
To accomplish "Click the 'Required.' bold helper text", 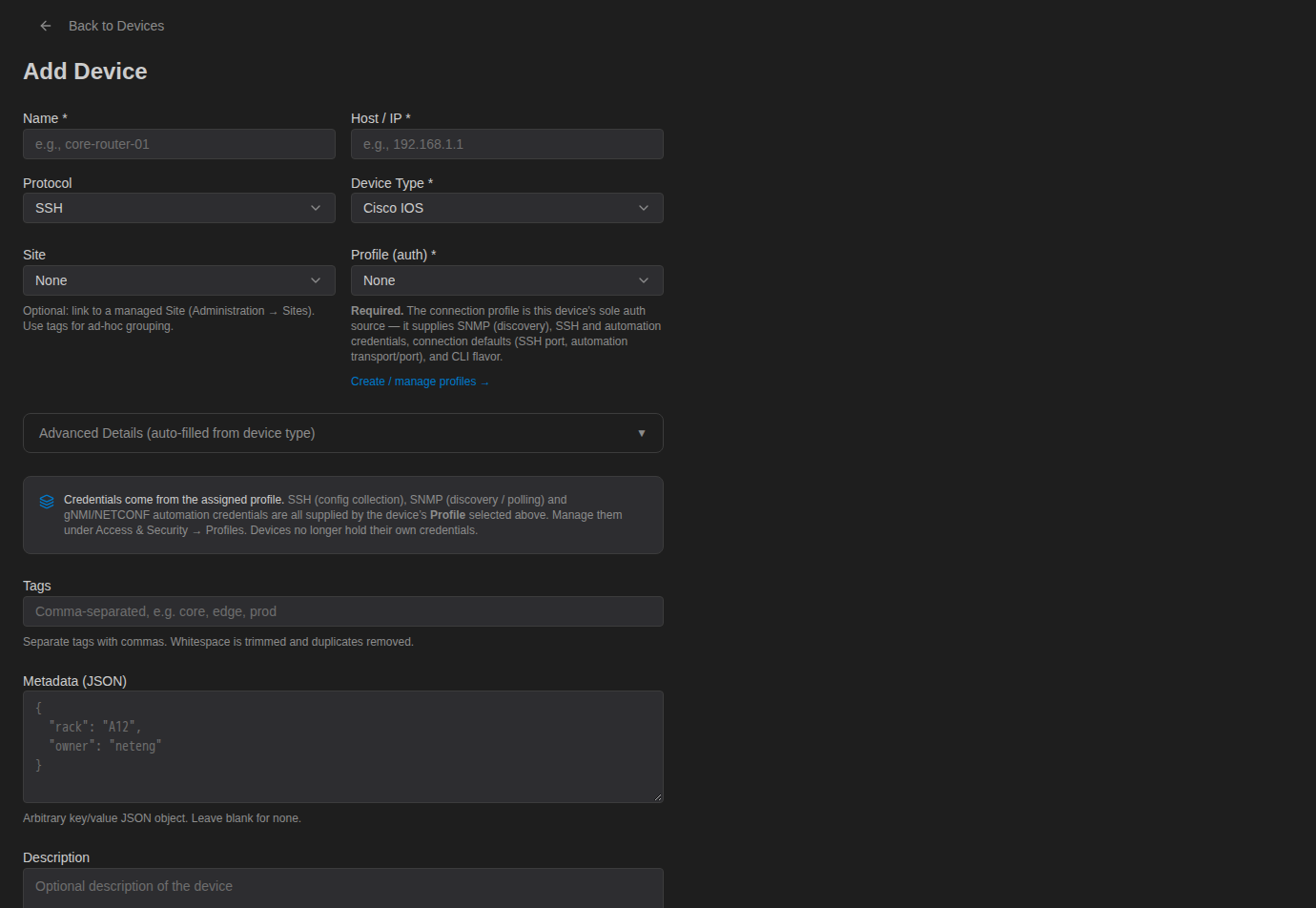I will [377, 311].
